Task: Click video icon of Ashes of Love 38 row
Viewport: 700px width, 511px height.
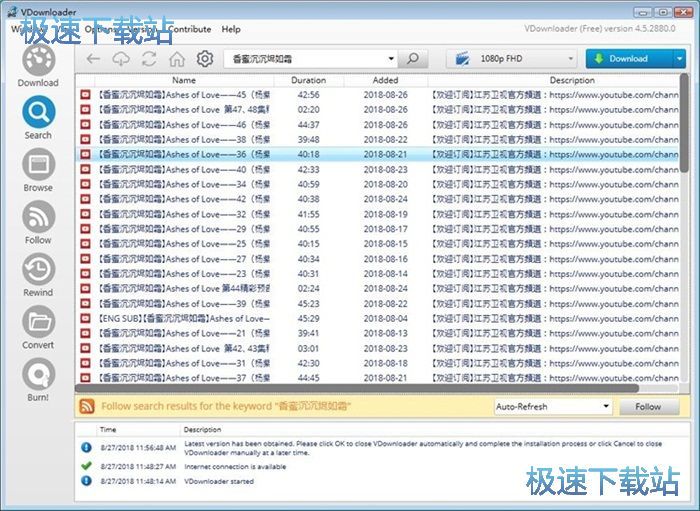Action: click(x=85, y=139)
